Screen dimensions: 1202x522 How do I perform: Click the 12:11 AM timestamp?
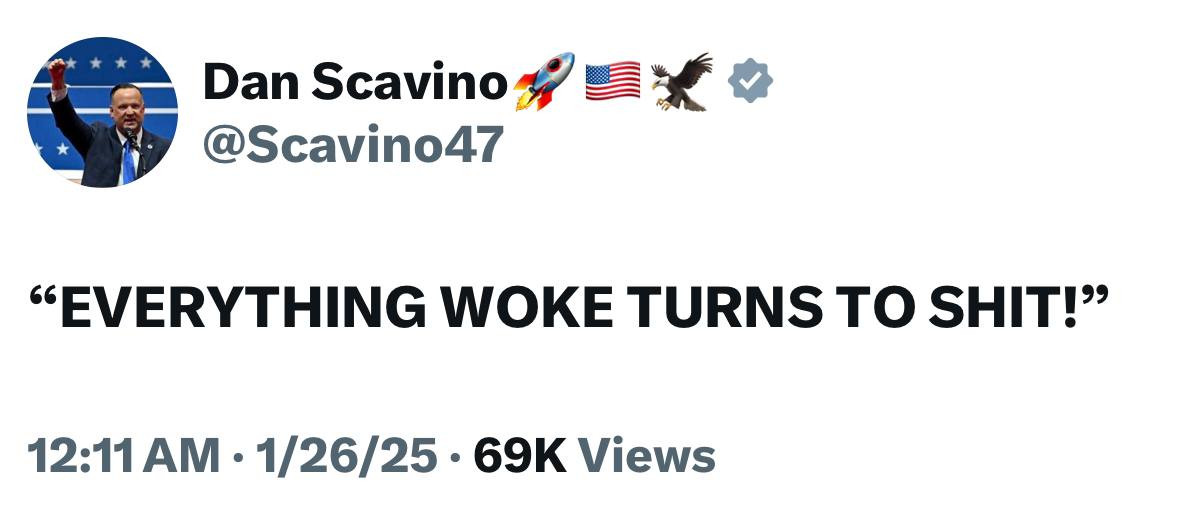125,456
